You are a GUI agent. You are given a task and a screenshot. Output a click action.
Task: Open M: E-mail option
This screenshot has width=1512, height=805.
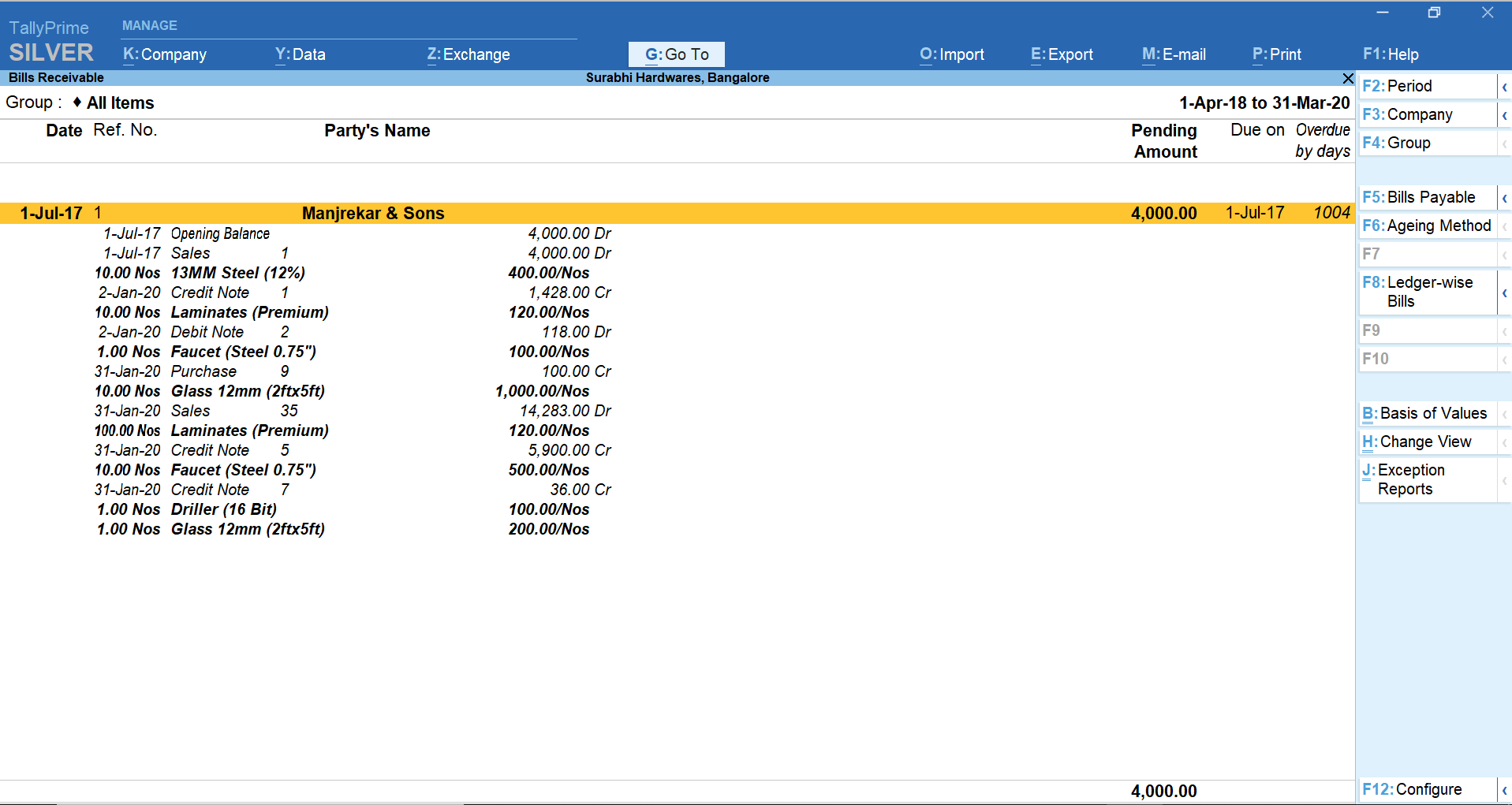(1173, 54)
